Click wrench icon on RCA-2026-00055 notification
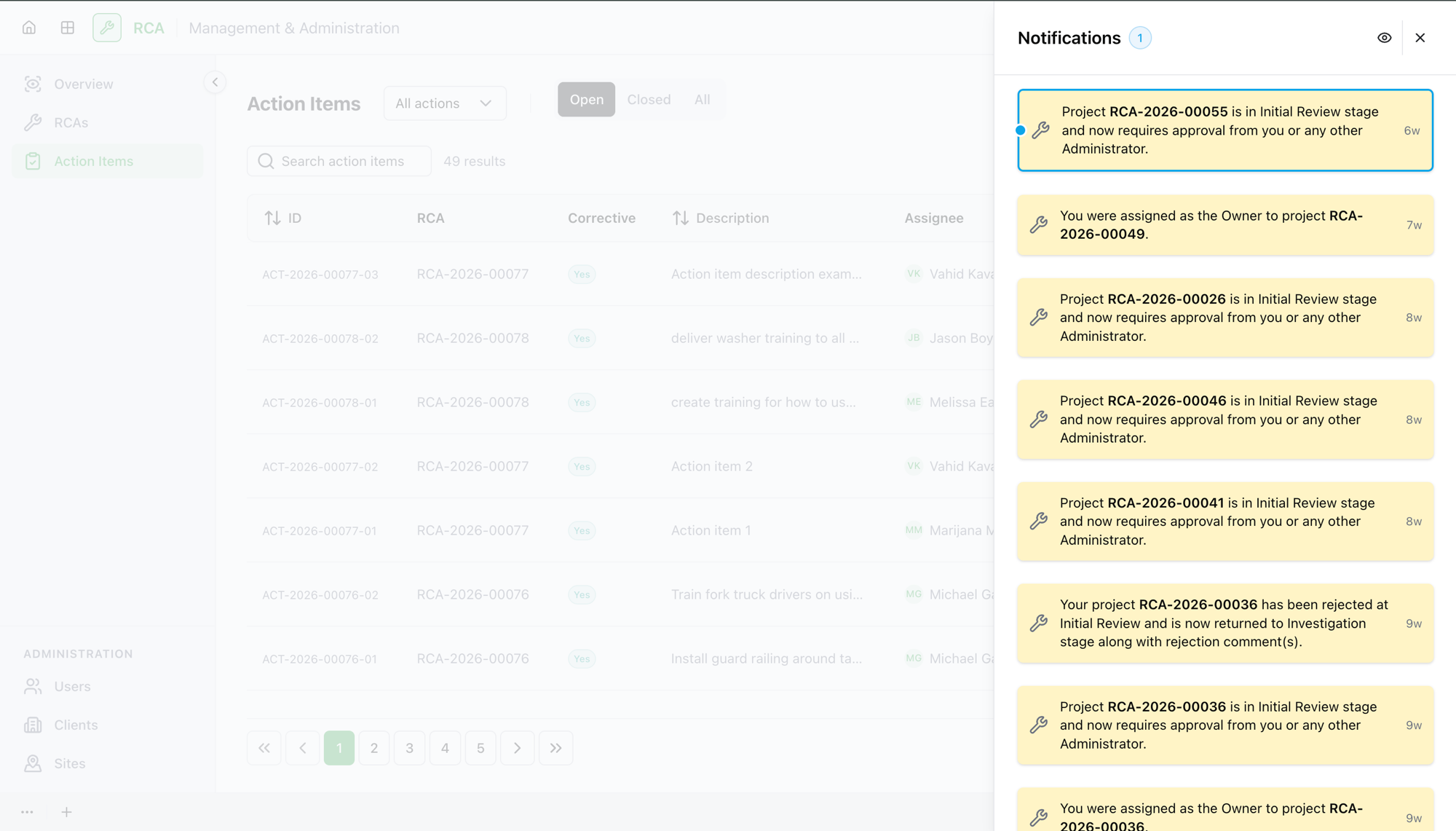Viewport: 1456px width, 831px height. [1041, 130]
